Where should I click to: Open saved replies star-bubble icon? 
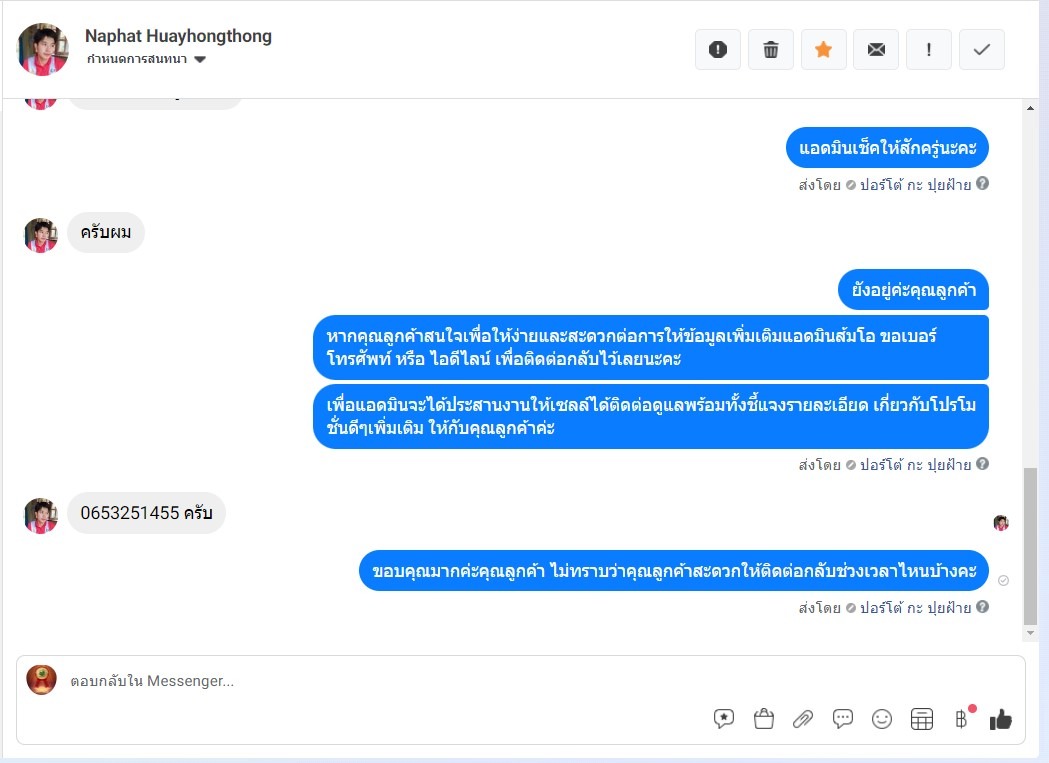tap(724, 719)
